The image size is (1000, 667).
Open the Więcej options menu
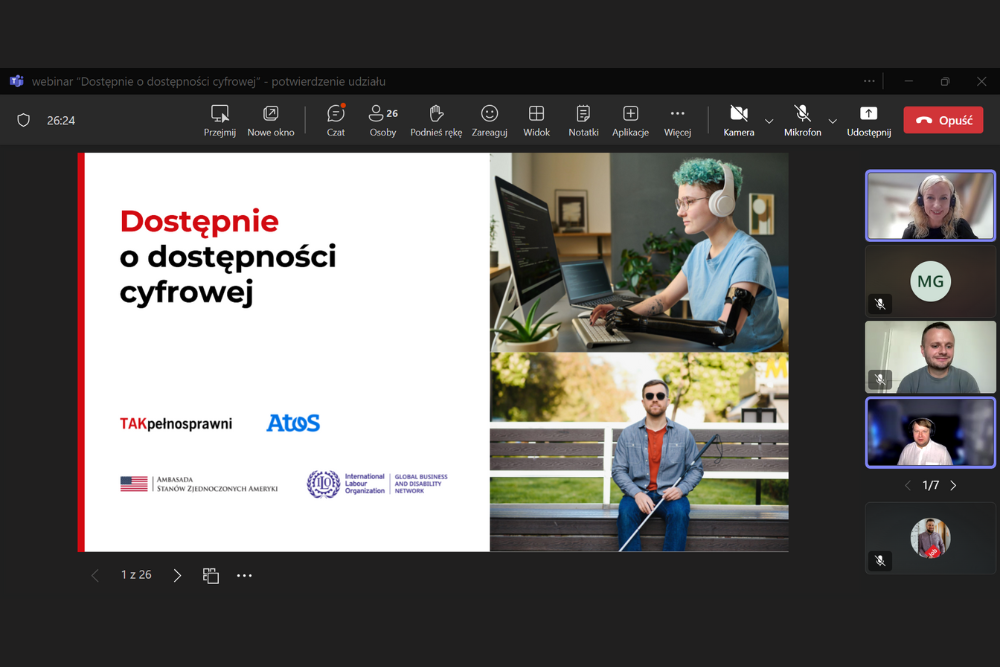point(677,121)
